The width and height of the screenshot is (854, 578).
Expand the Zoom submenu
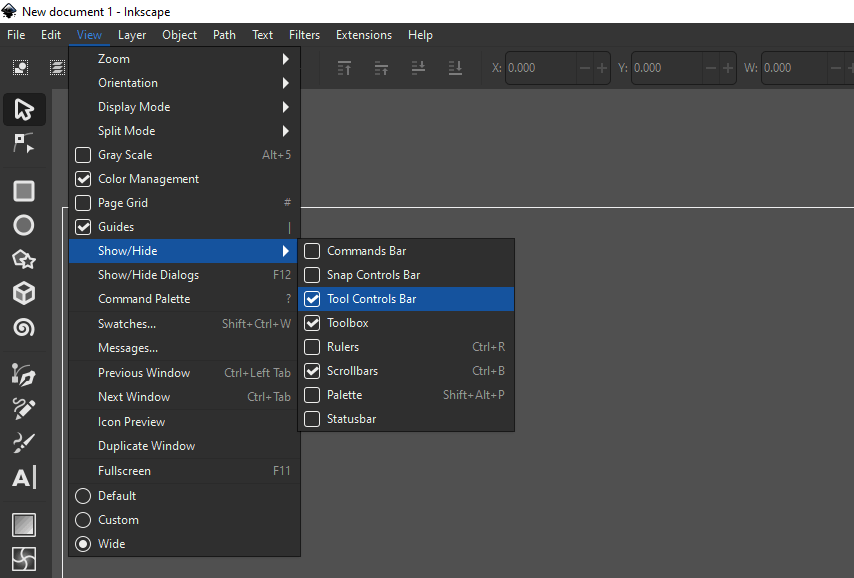pyautogui.click(x=185, y=59)
